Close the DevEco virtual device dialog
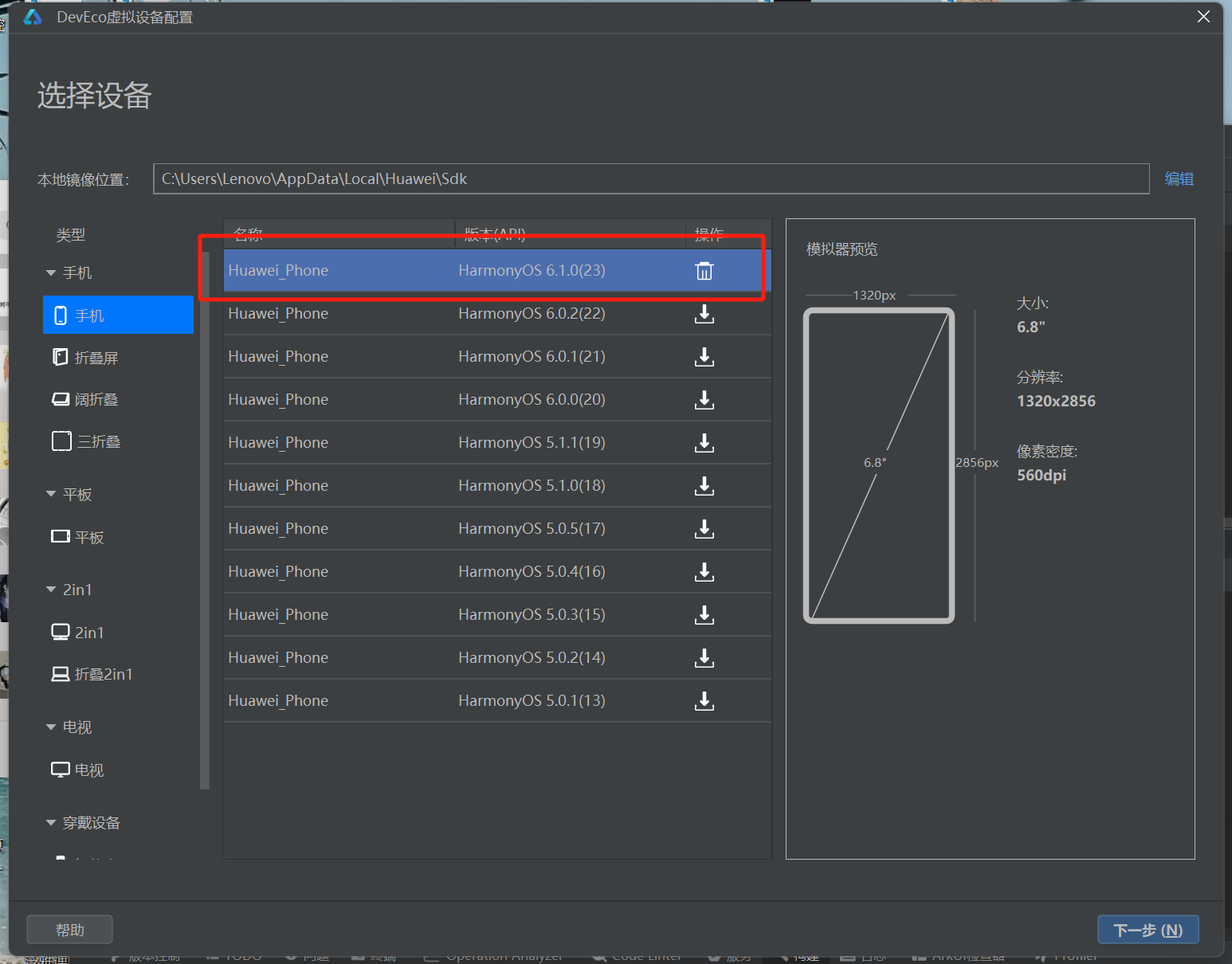 pyautogui.click(x=1203, y=17)
